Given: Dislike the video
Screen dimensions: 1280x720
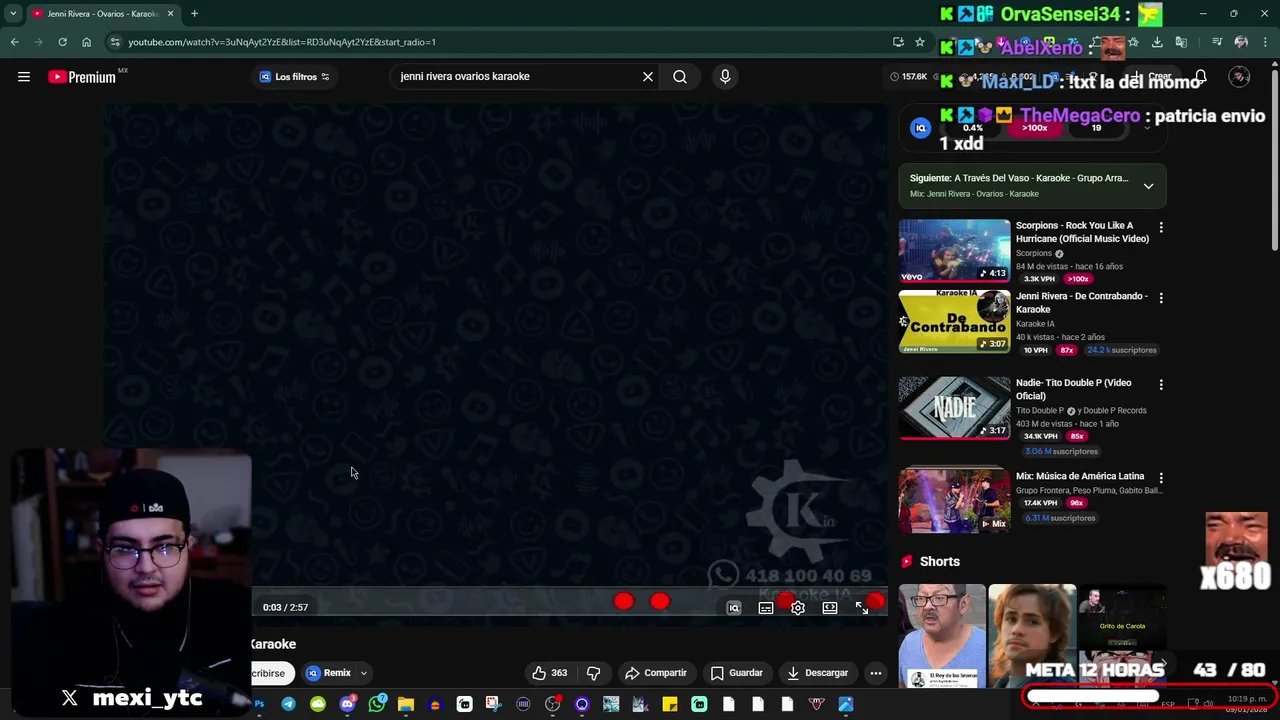Looking at the screenshot, I should (593, 673).
